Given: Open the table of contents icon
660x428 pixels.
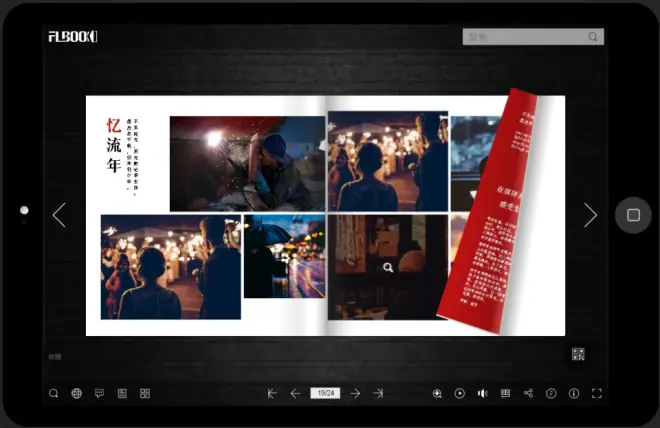Looking at the screenshot, I should click(122, 393).
